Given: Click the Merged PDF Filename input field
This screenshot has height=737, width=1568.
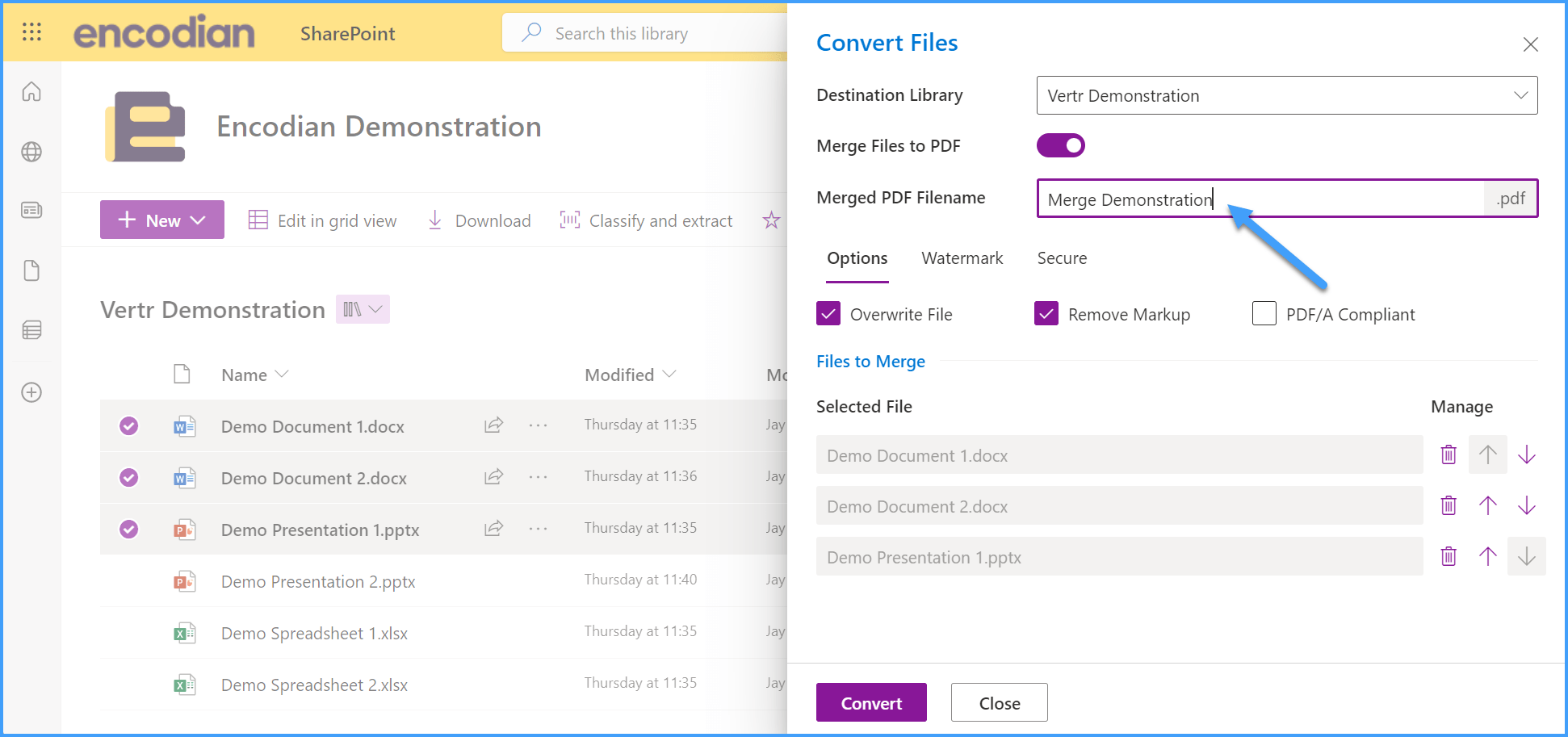Looking at the screenshot, I should [1260, 199].
